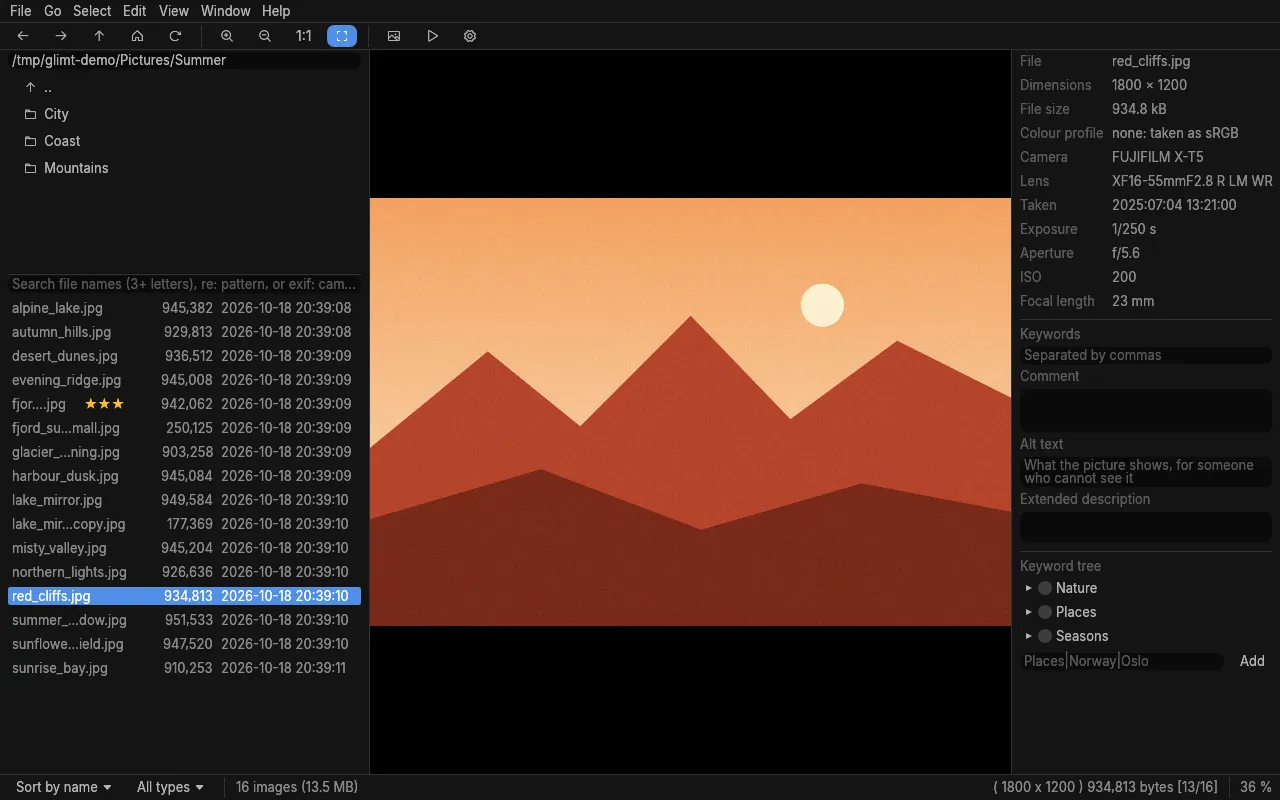Zoom out with the magnifier minus icon
The height and width of the screenshot is (800, 1280).
click(265, 36)
